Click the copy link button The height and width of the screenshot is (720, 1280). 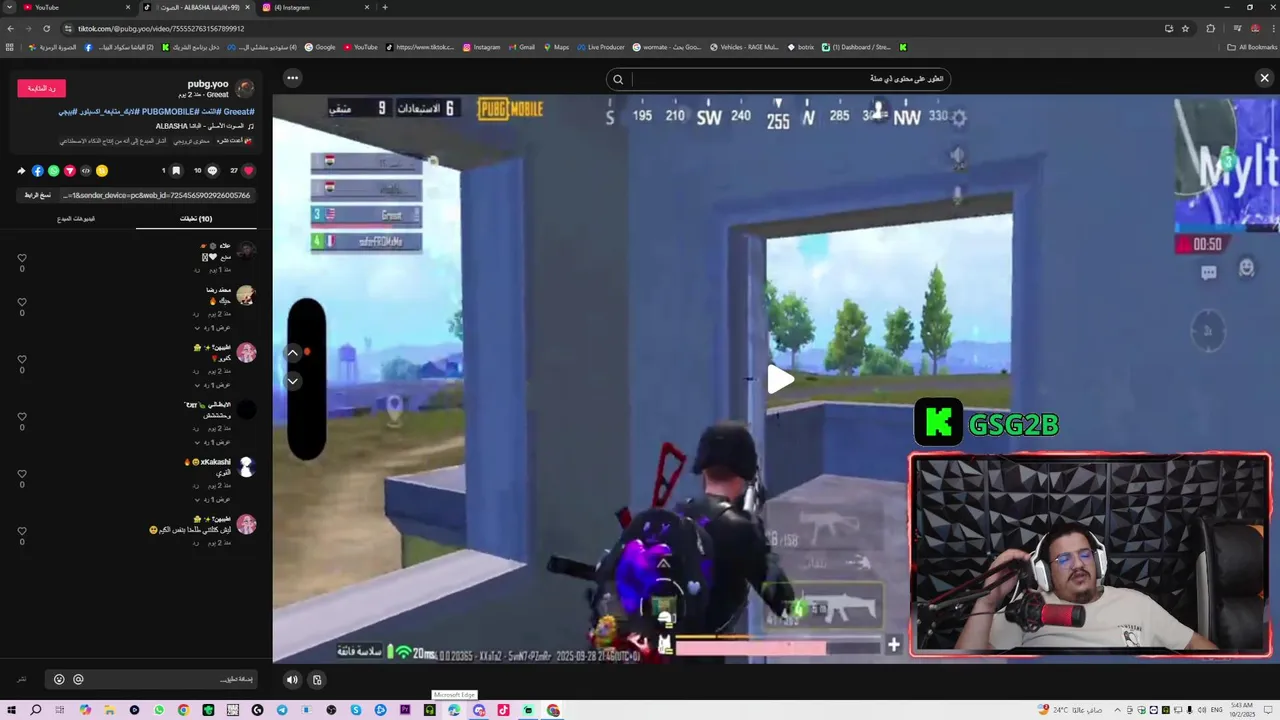(38, 195)
